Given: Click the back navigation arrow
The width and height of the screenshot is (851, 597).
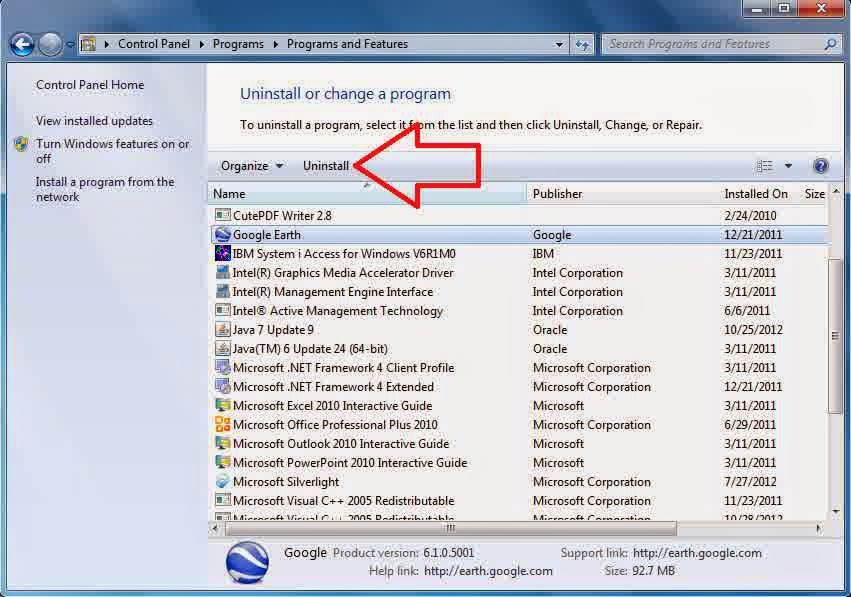Looking at the screenshot, I should point(22,43).
